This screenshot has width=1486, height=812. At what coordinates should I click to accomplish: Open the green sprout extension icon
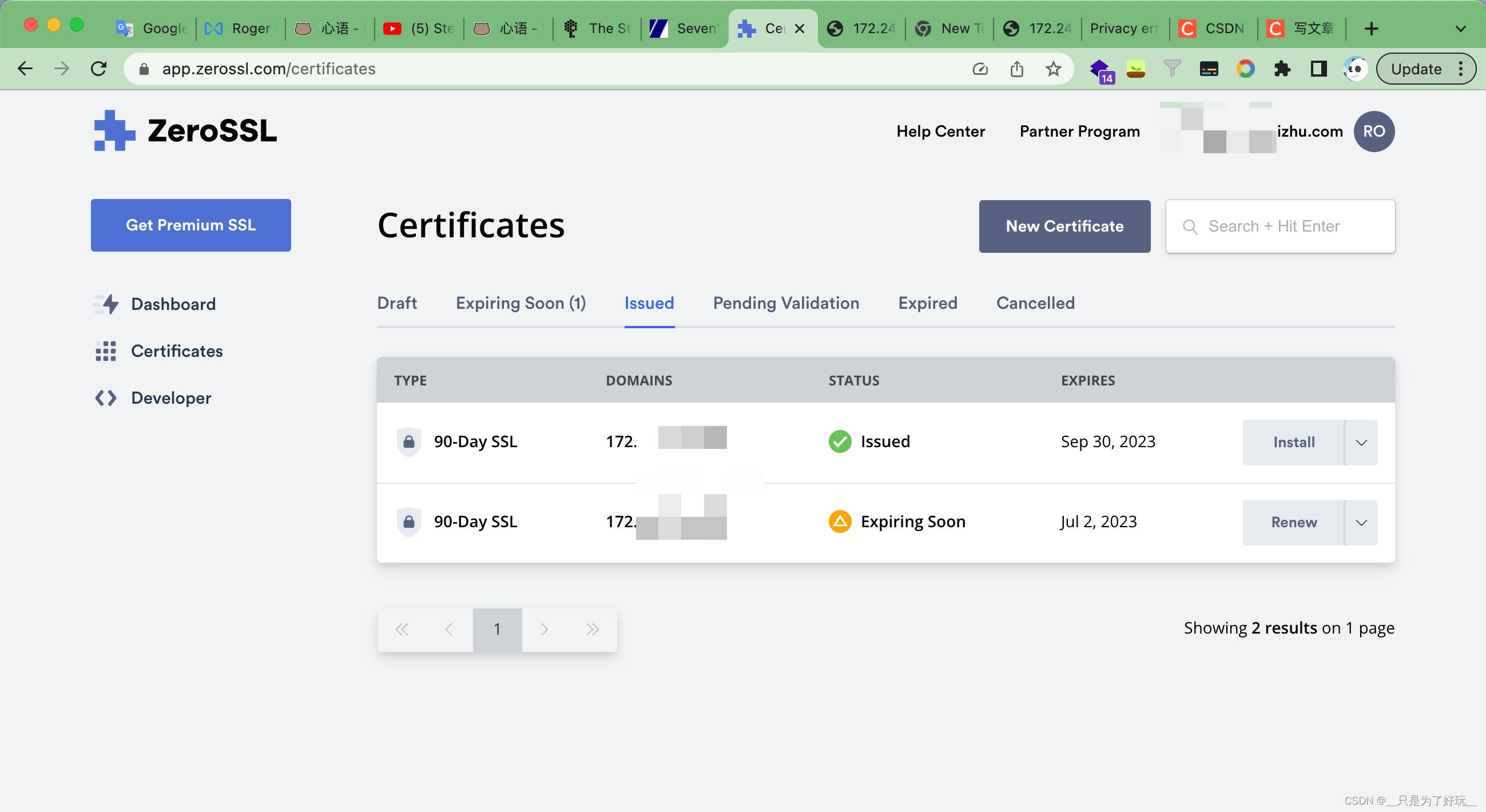pyautogui.click(x=1135, y=69)
